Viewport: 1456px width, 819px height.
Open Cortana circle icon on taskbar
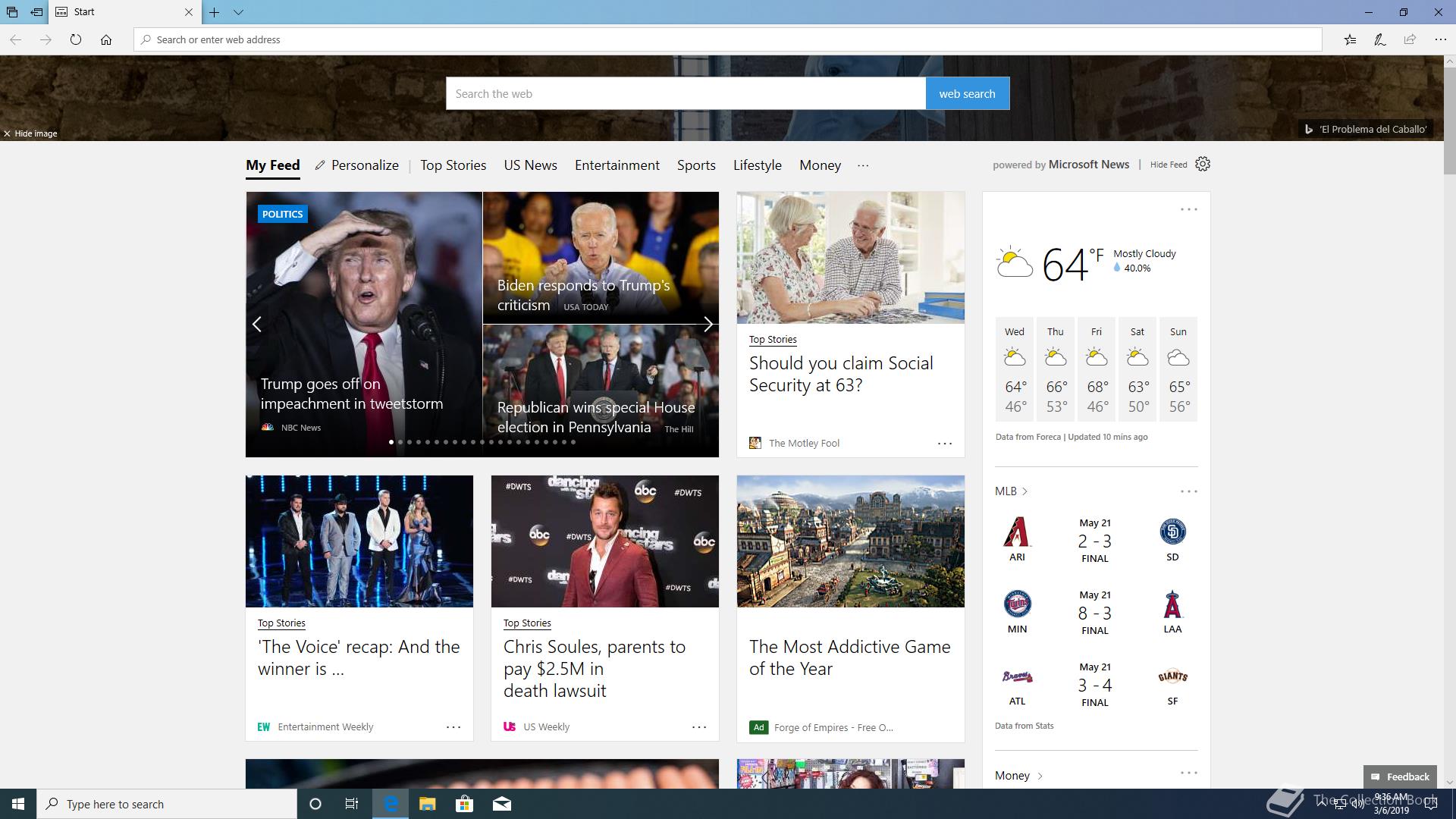point(315,804)
